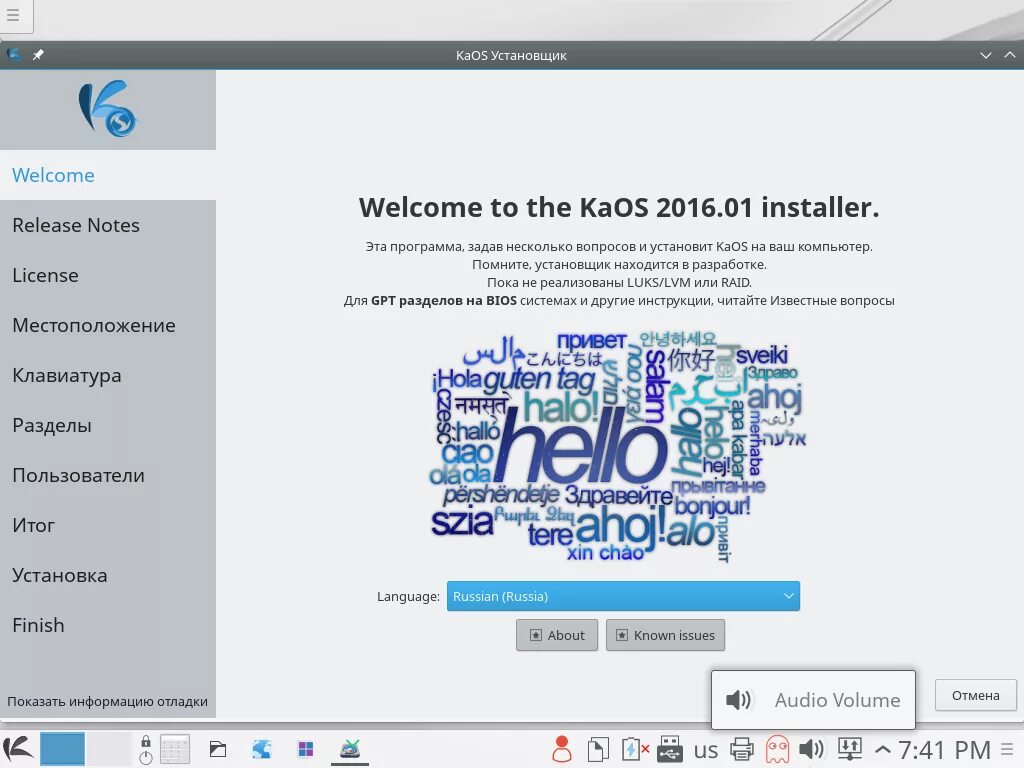Select the Release Notes step in sidebar
This screenshot has height=768, width=1024.
(x=108, y=225)
